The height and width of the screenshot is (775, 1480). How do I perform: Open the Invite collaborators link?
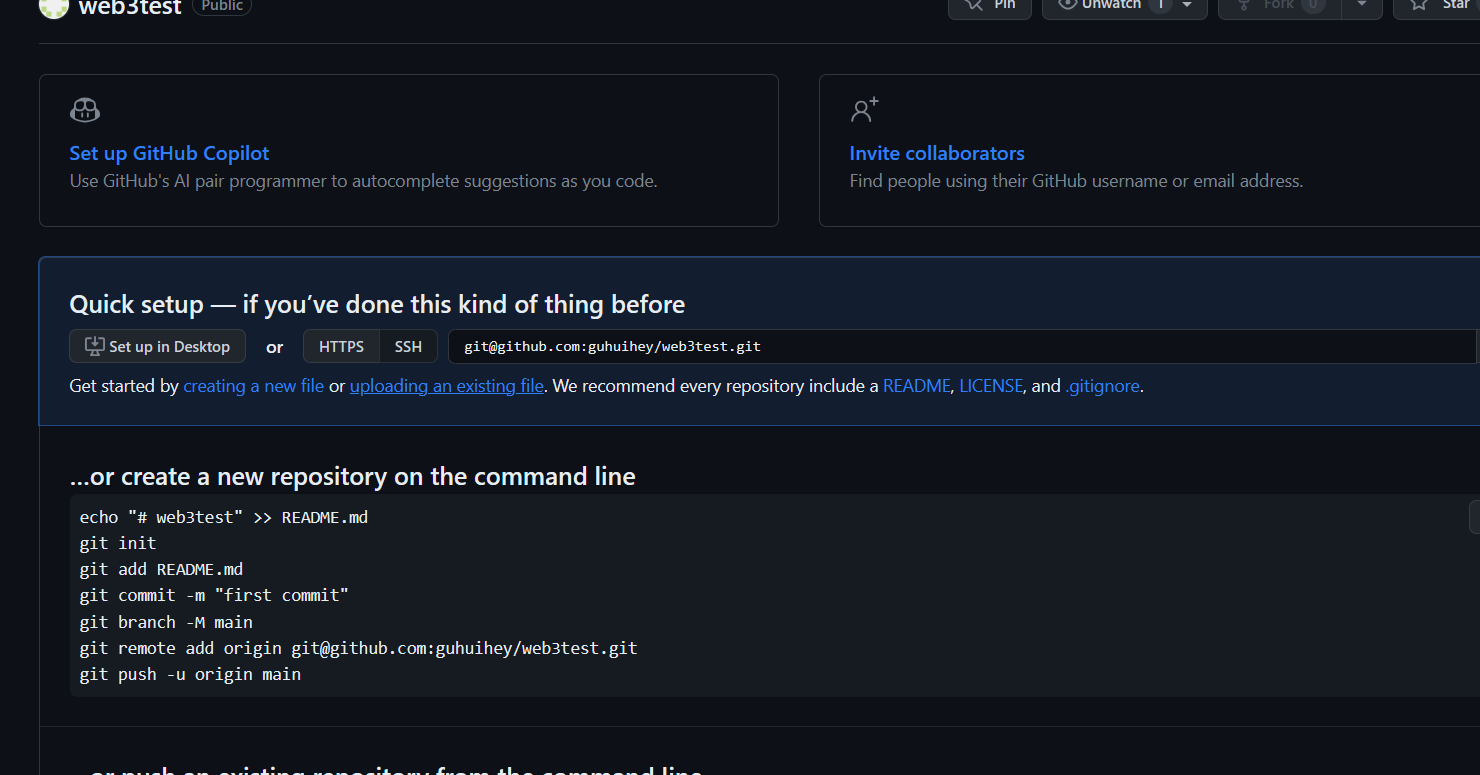click(937, 153)
